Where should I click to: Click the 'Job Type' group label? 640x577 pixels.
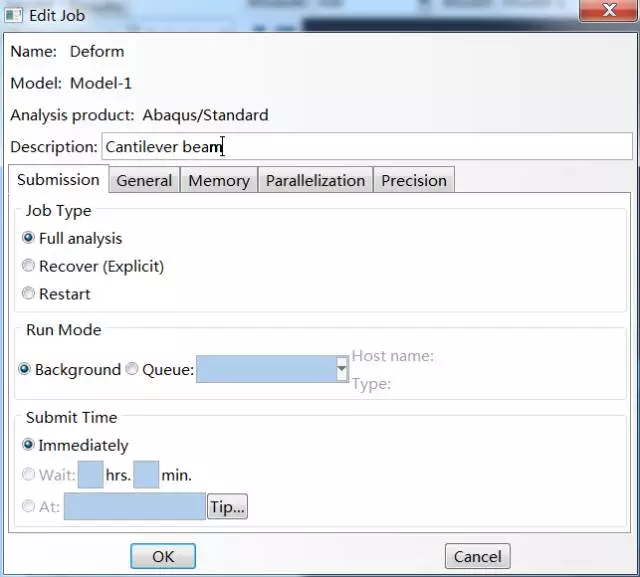59,211
